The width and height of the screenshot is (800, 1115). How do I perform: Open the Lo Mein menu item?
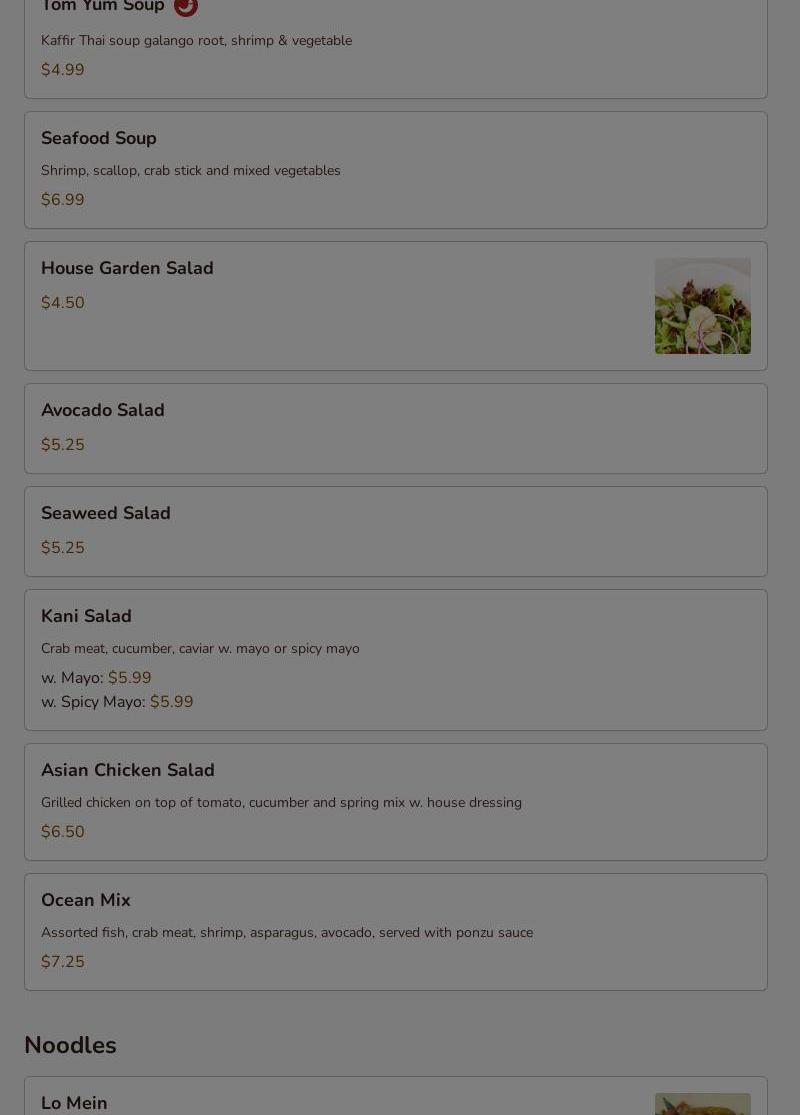(x=396, y=1096)
